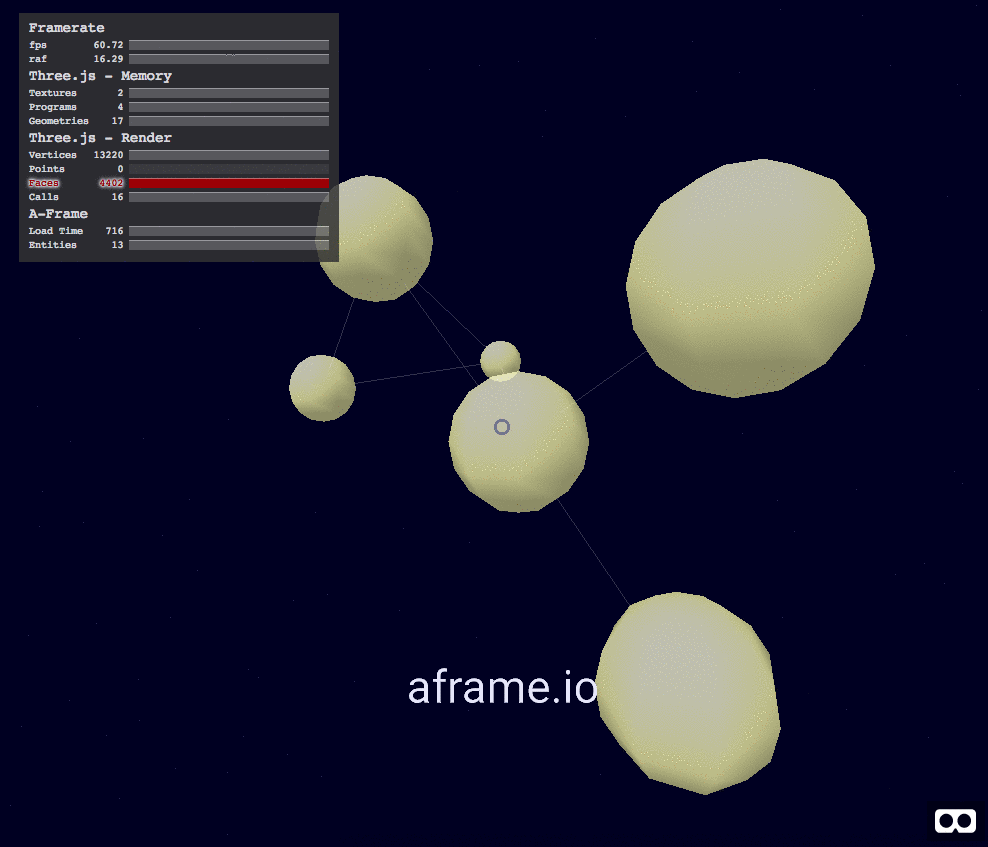Click the Textures stat label
Screen dimensions: 988x847
click(x=52, y=93)
